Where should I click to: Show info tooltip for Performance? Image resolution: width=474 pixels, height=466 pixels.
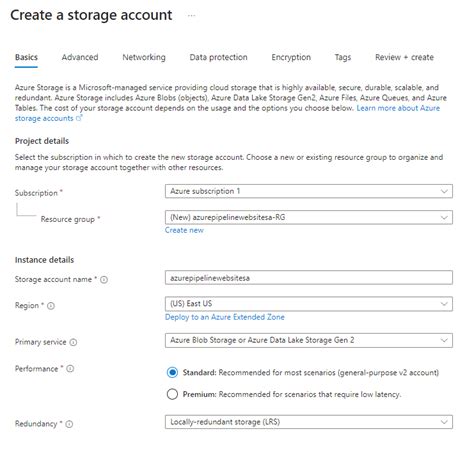coord(70,369)
